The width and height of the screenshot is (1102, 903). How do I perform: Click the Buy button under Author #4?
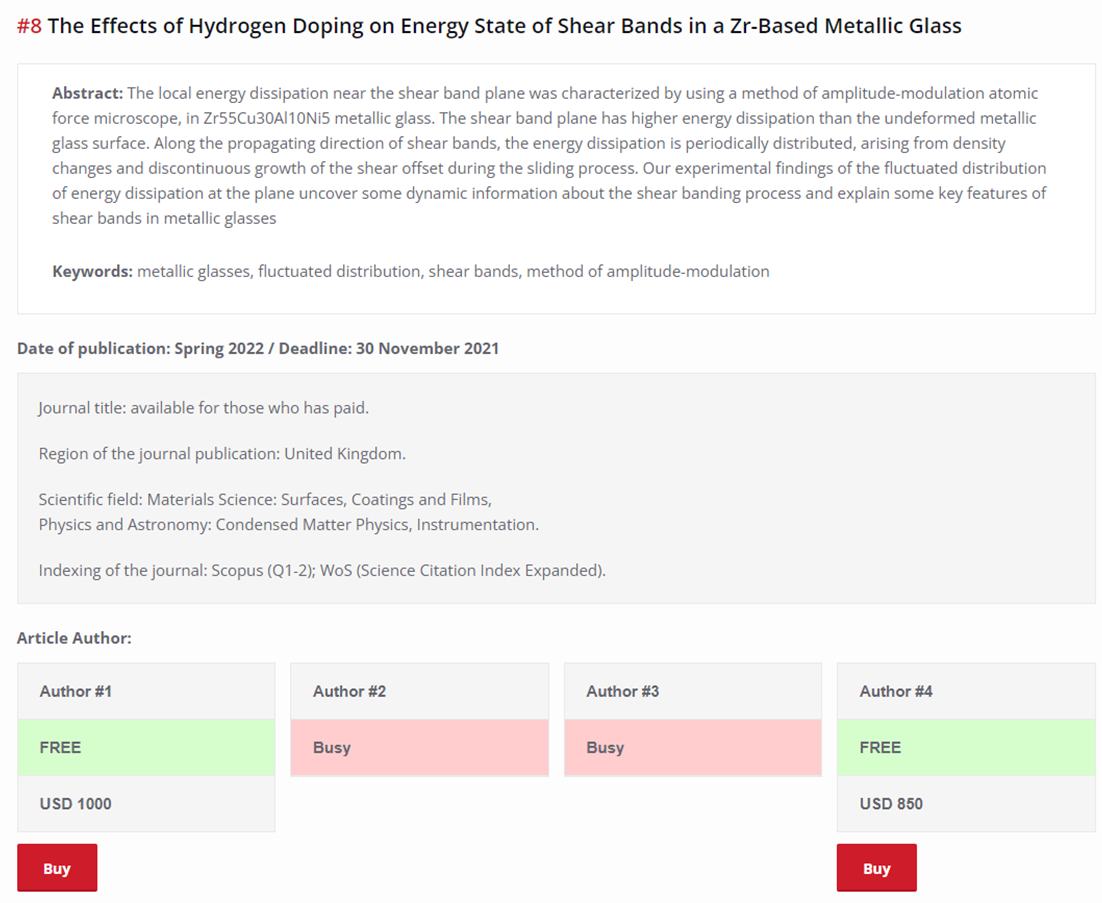876,868
